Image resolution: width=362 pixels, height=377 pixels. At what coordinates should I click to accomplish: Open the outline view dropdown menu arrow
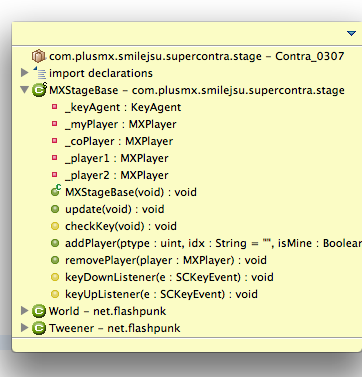pyautogui.click(x=351, y=33)
